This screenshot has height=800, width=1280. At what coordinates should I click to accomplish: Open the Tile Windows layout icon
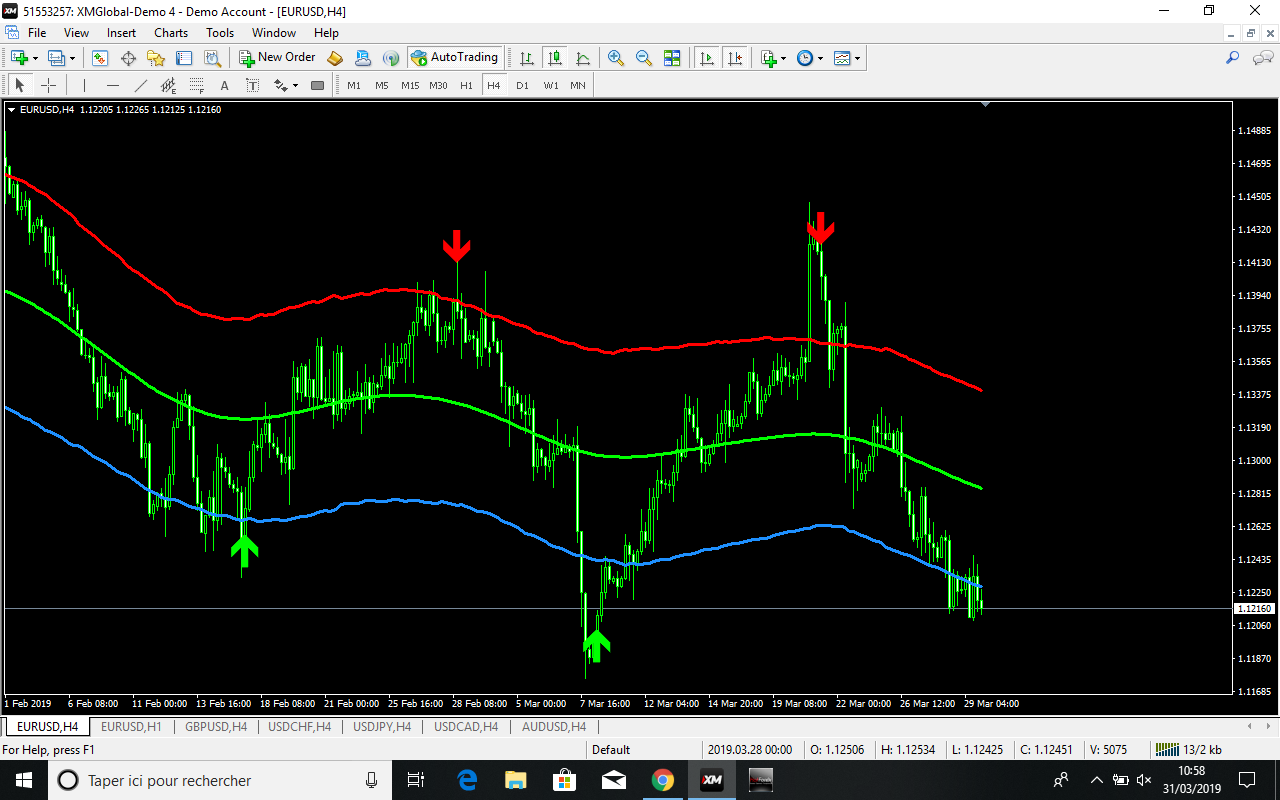click(672, 58)
